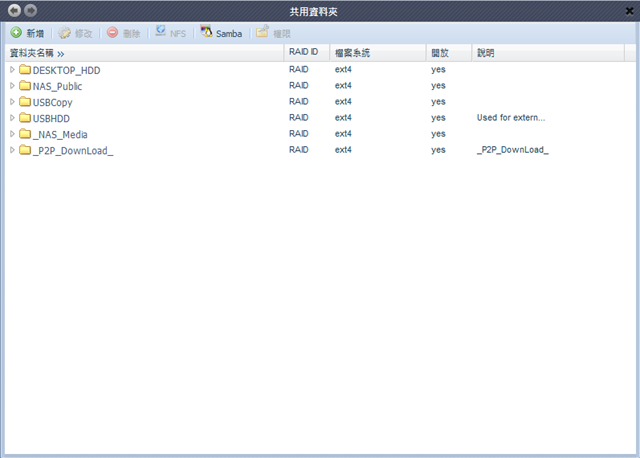The image size is (640, 458).
Task: Click the _P2P_DownLoad_ description cell
Action: pyautogui.click(x=513, y=150)
